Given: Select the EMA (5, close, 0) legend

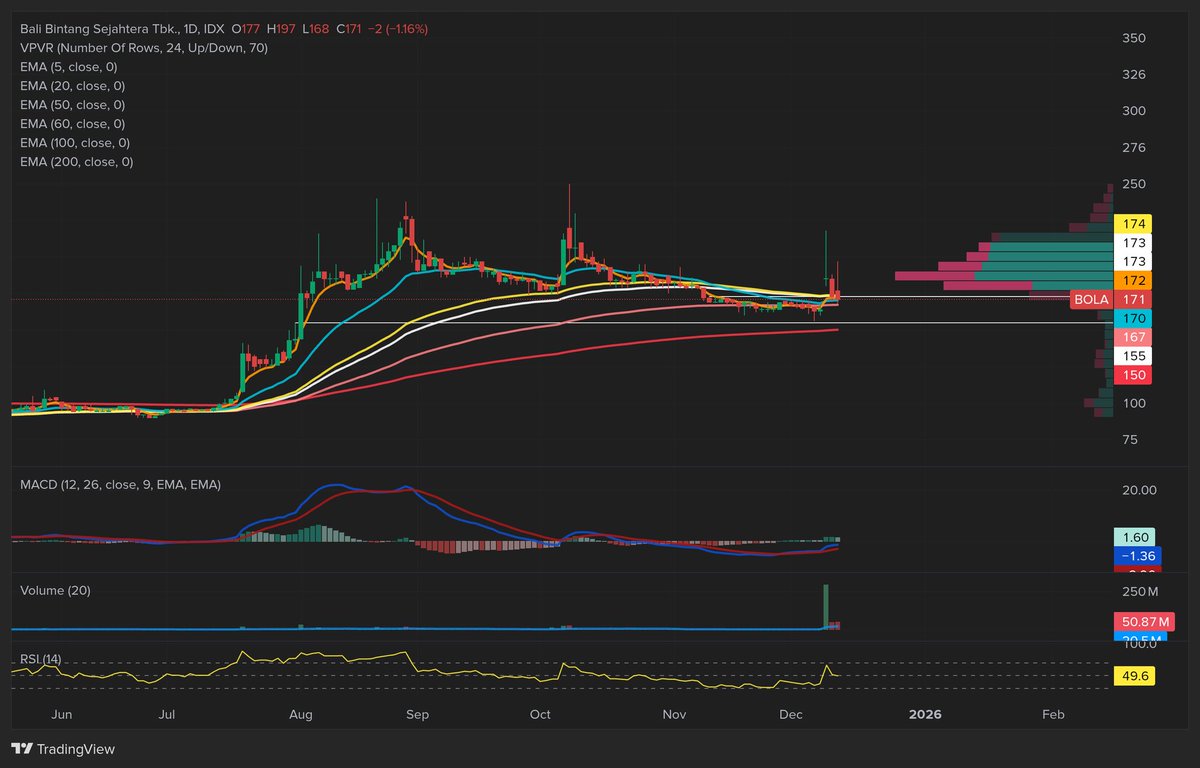Looking at the screenshot, I should (x=69, y=67).
